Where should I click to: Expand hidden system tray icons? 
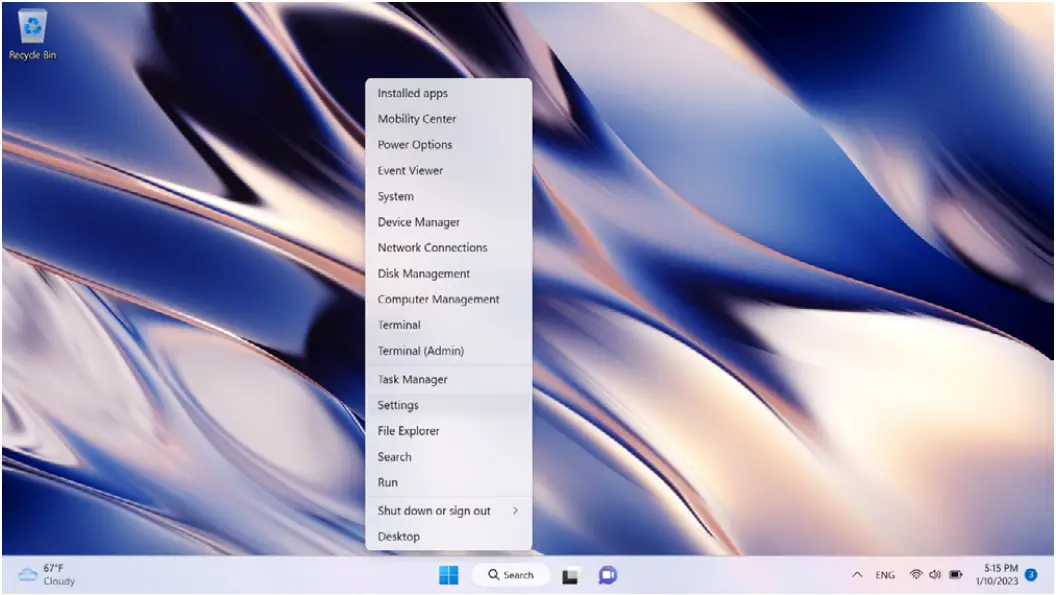pos(858,575)
